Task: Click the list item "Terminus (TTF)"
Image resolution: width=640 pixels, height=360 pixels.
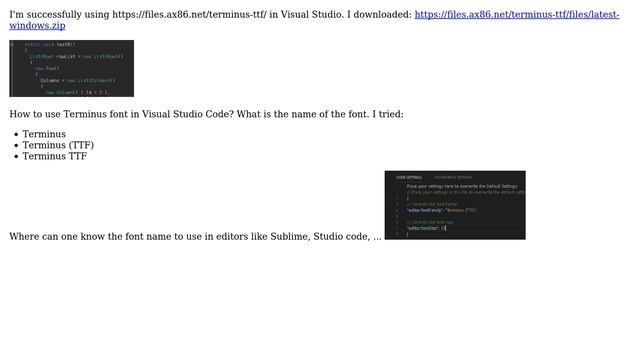Action: tap(58, 145)
